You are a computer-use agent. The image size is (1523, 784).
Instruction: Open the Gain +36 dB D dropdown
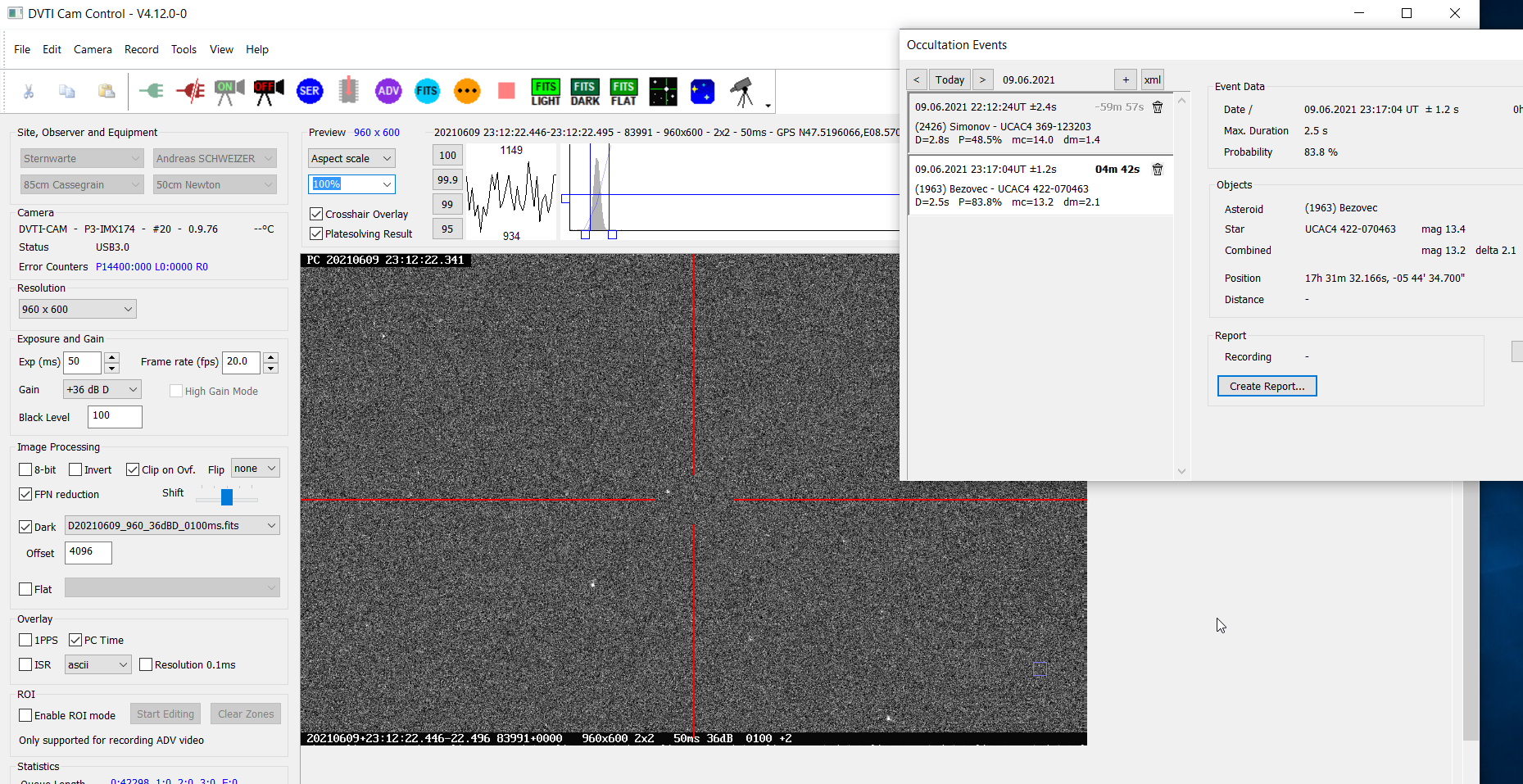tap(102, 390)
